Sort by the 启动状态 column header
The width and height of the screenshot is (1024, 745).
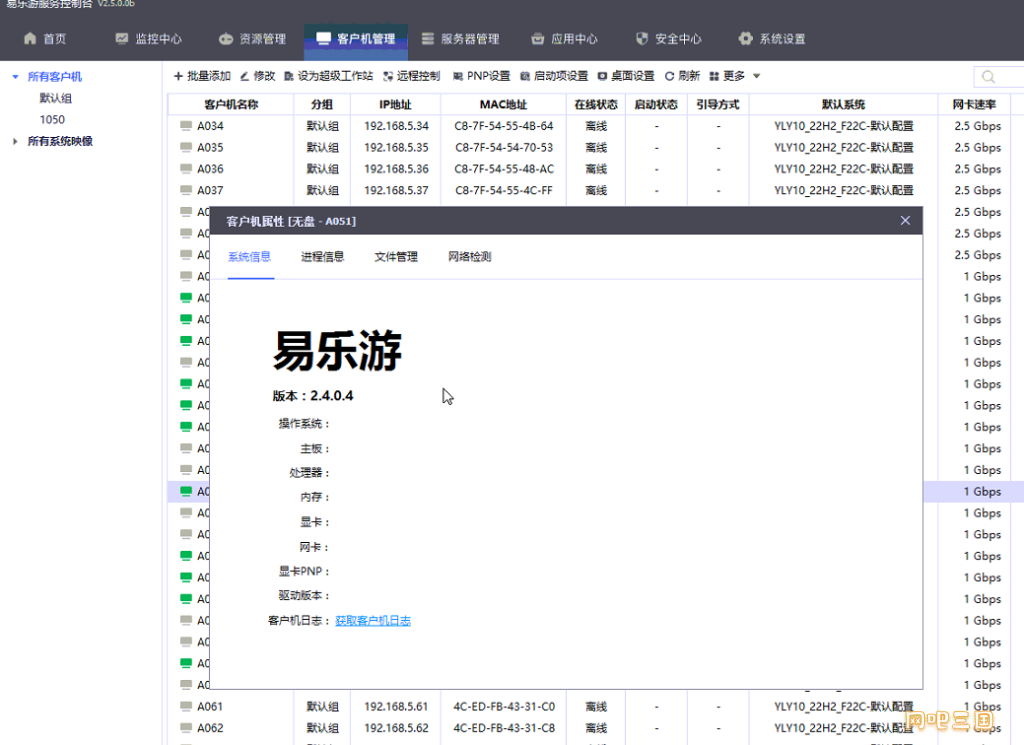coord(656,104)
